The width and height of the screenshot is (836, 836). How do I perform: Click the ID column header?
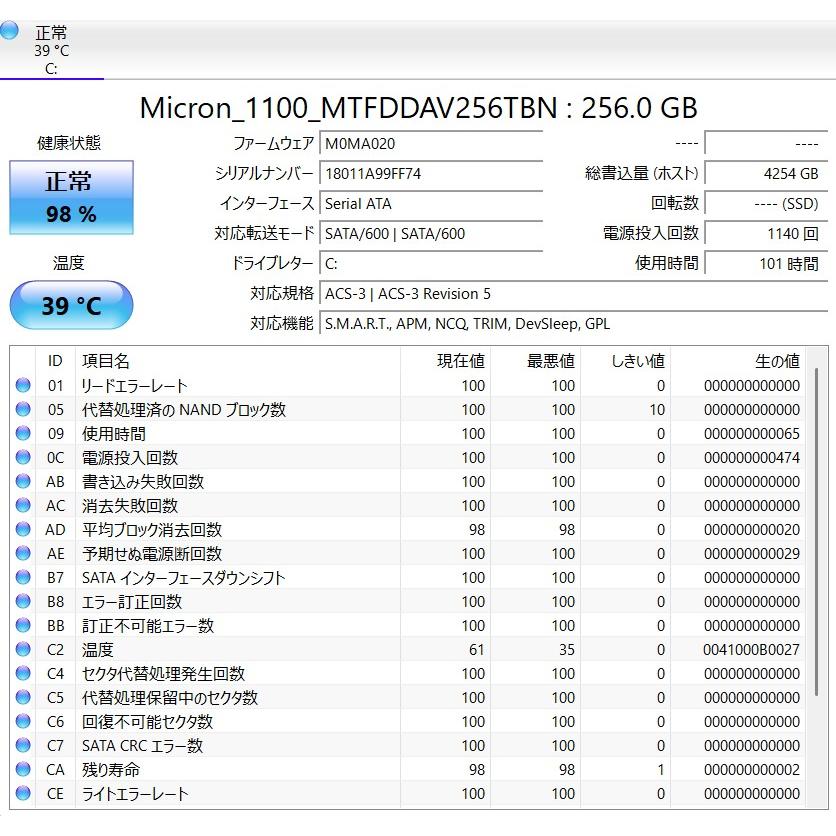[x=55, y=361]
